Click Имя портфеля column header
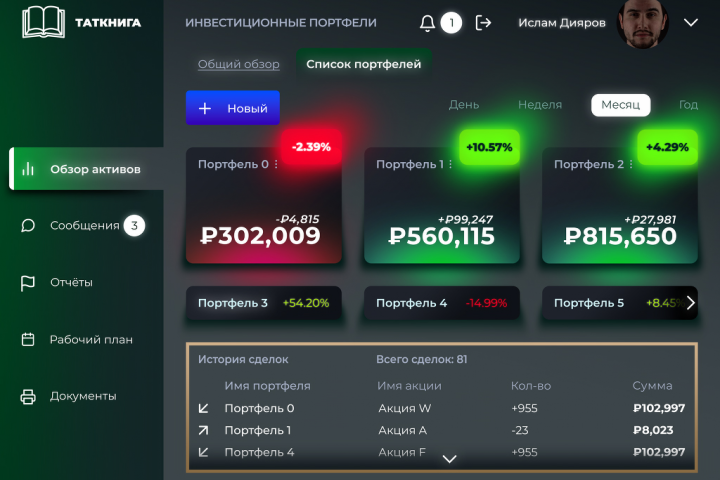The width and height of the screenshot is (720, 480). [267, 386]
